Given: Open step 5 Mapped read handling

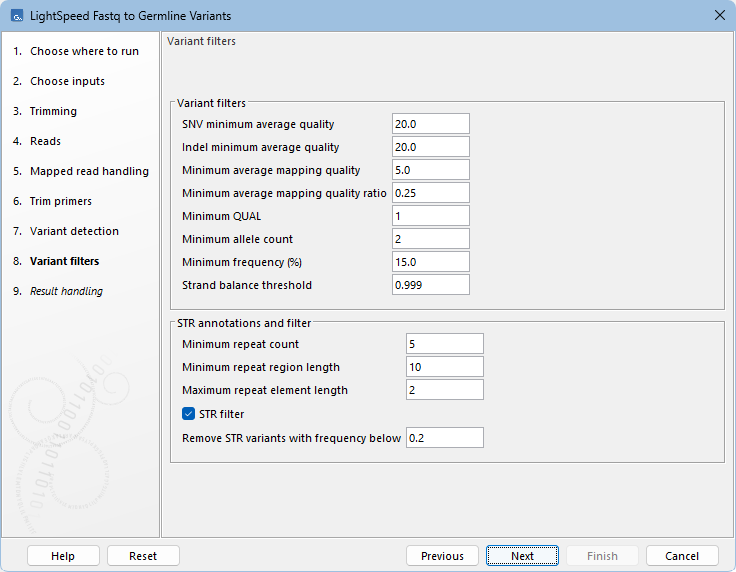Looking at the screenshot, I should (x=81, y=171).
